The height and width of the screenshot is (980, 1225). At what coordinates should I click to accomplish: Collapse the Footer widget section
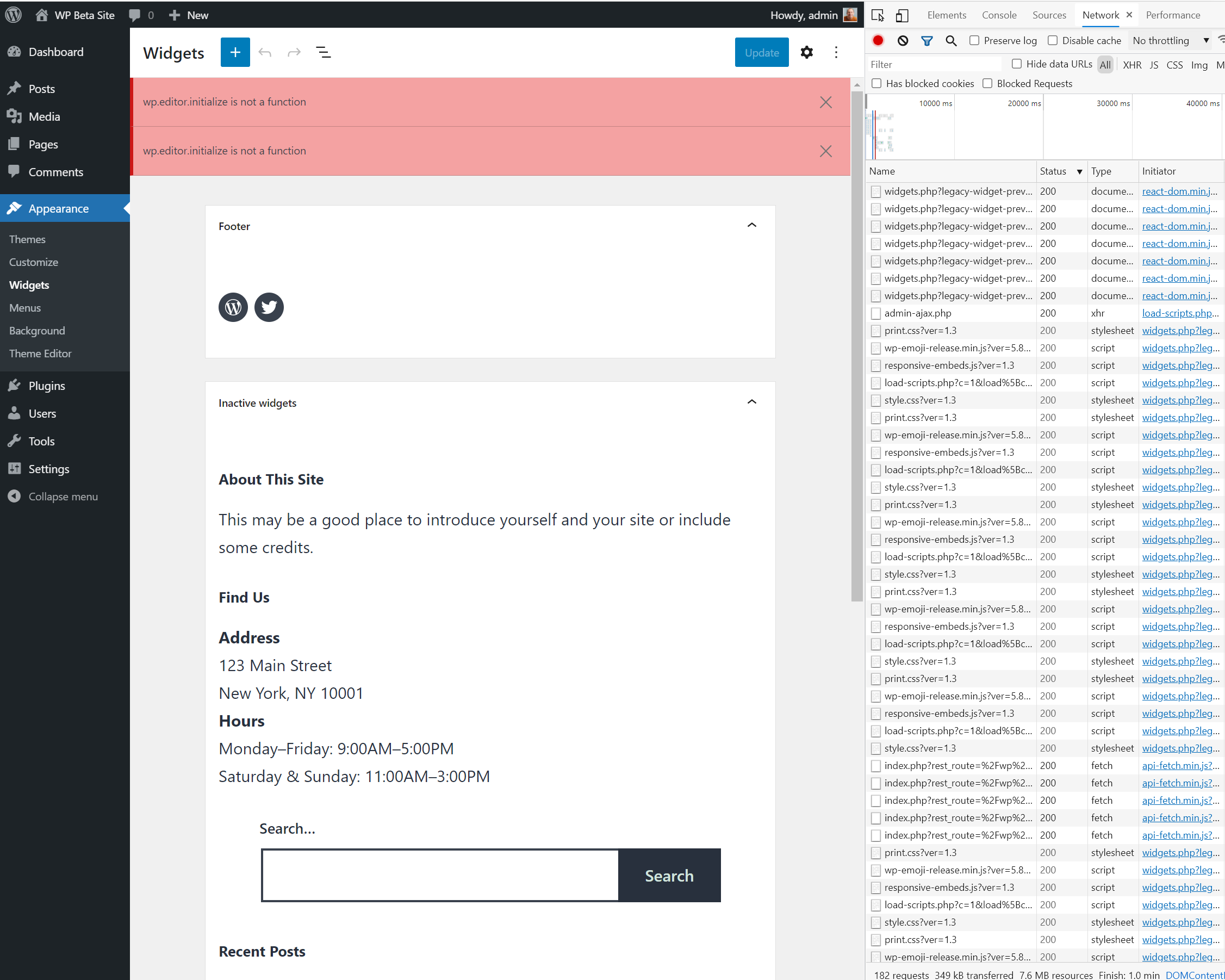pyautogui.click(x=751, y=225)
